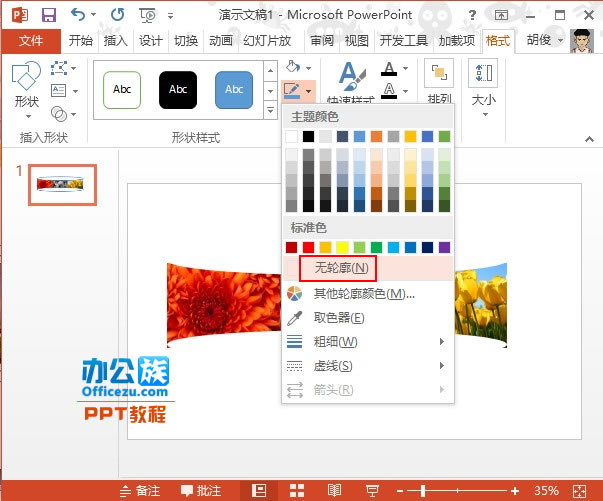Image resolution: width=603 pixels, height=501 pixels.
Task: Click the Merge Shapes icon
Action: coord(58,114)
